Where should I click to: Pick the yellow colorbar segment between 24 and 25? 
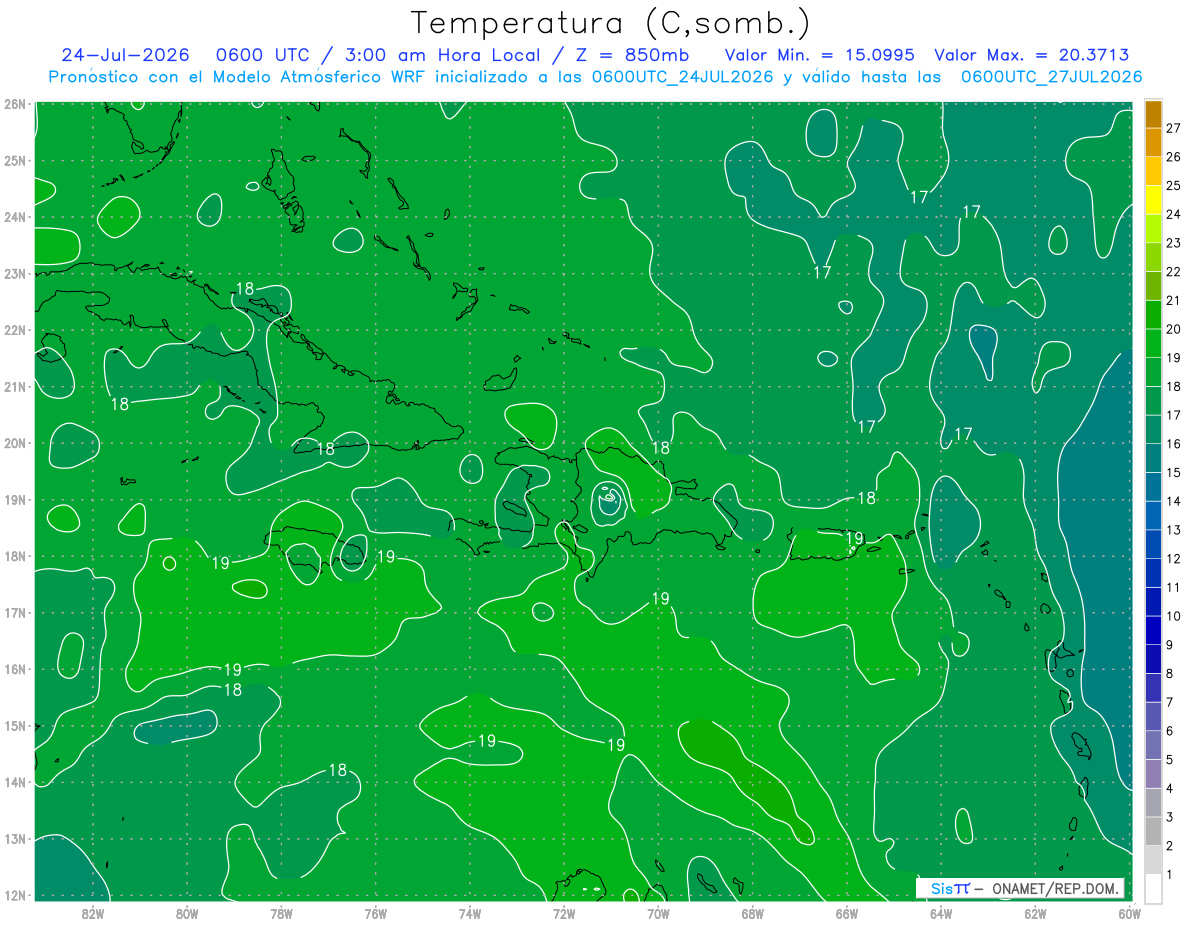[1153, 200]
